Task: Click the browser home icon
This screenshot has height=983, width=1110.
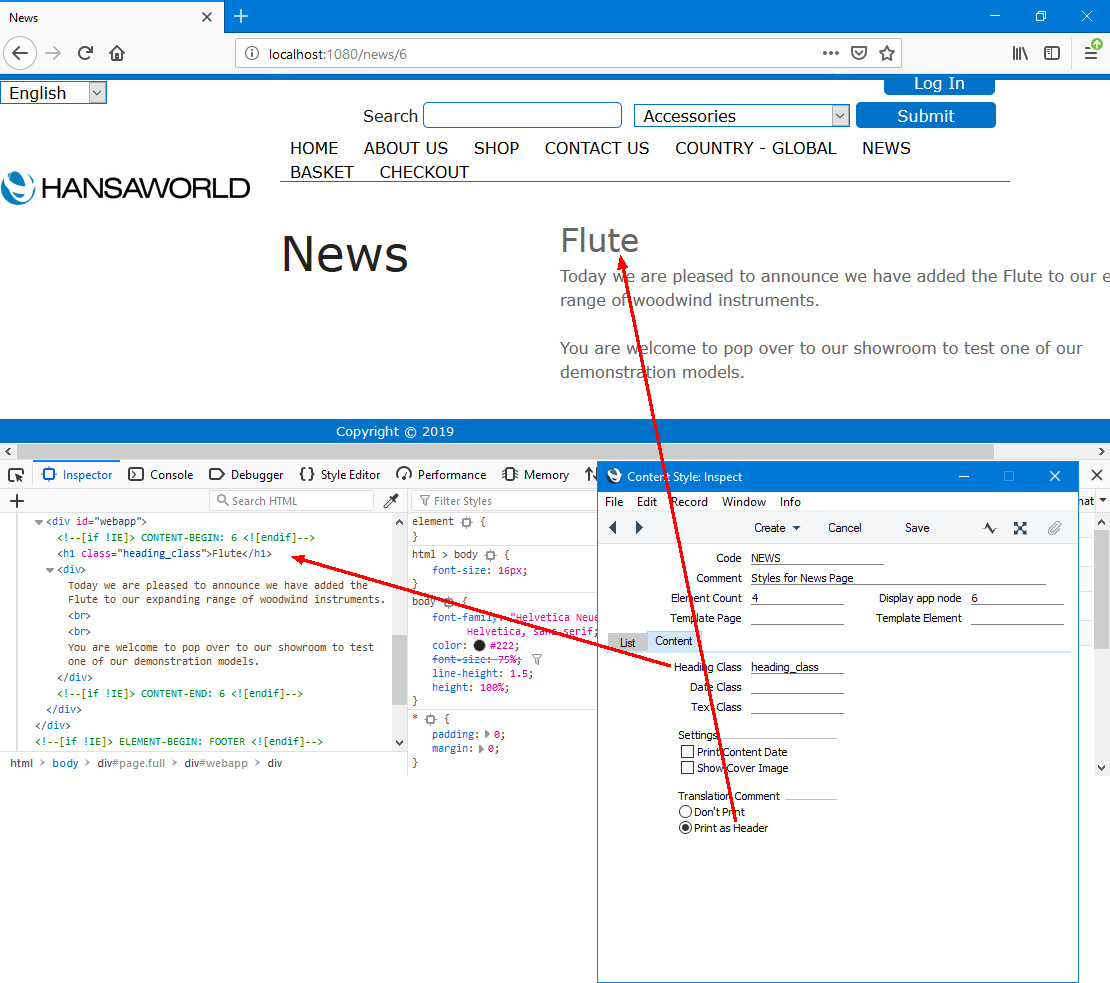Action: click(117, 53)
